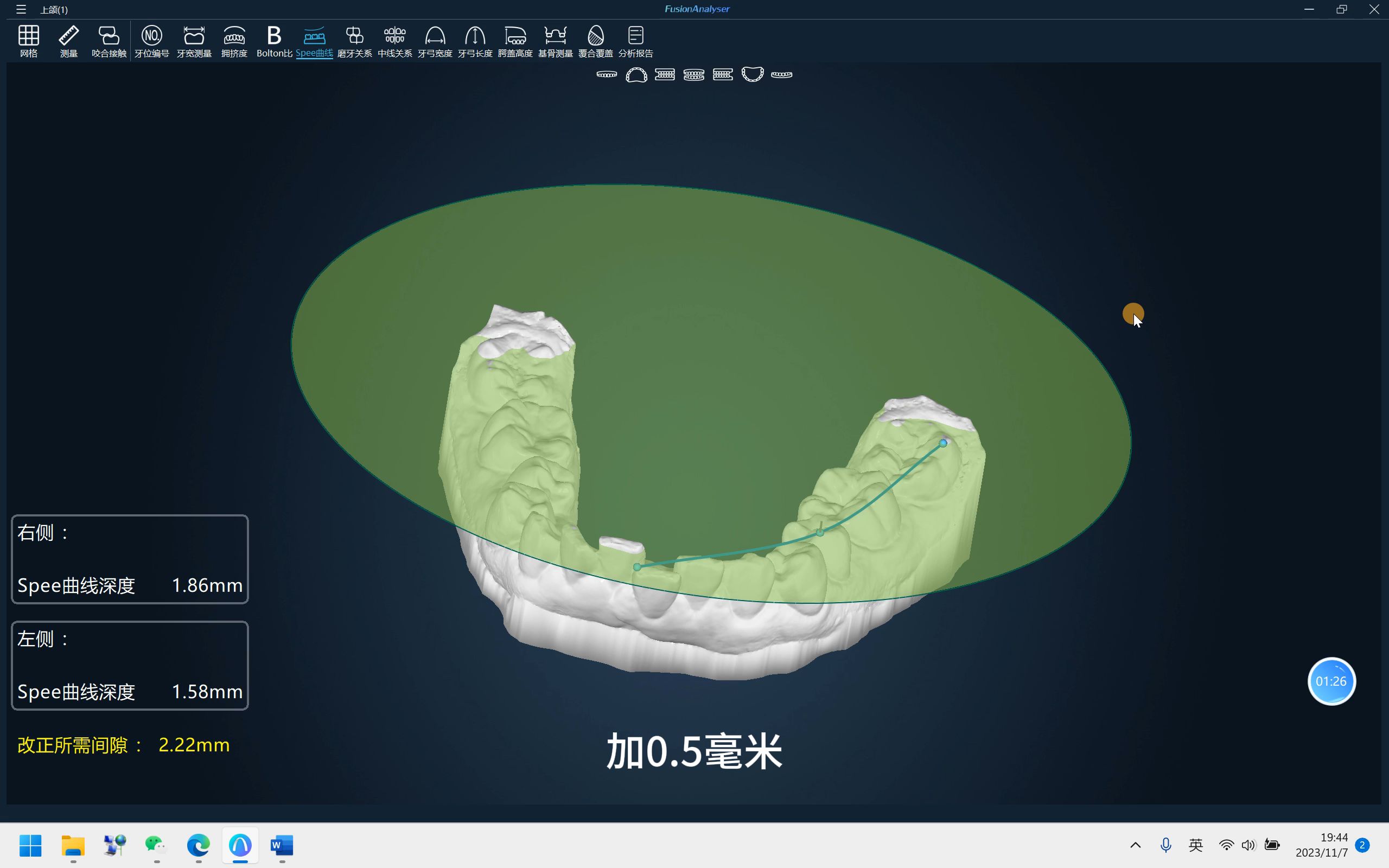Select the 牙弓宽度 arch width tool

click(x=434, y=40)
